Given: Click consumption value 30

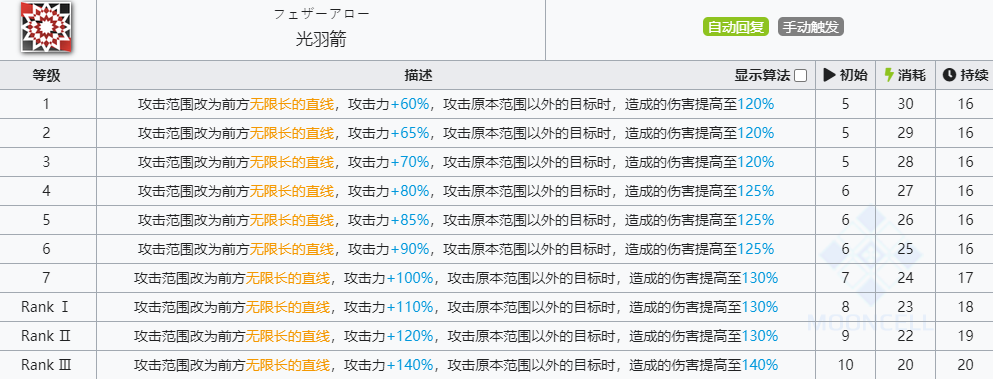Looking at the screenshot, I should 905,104.
